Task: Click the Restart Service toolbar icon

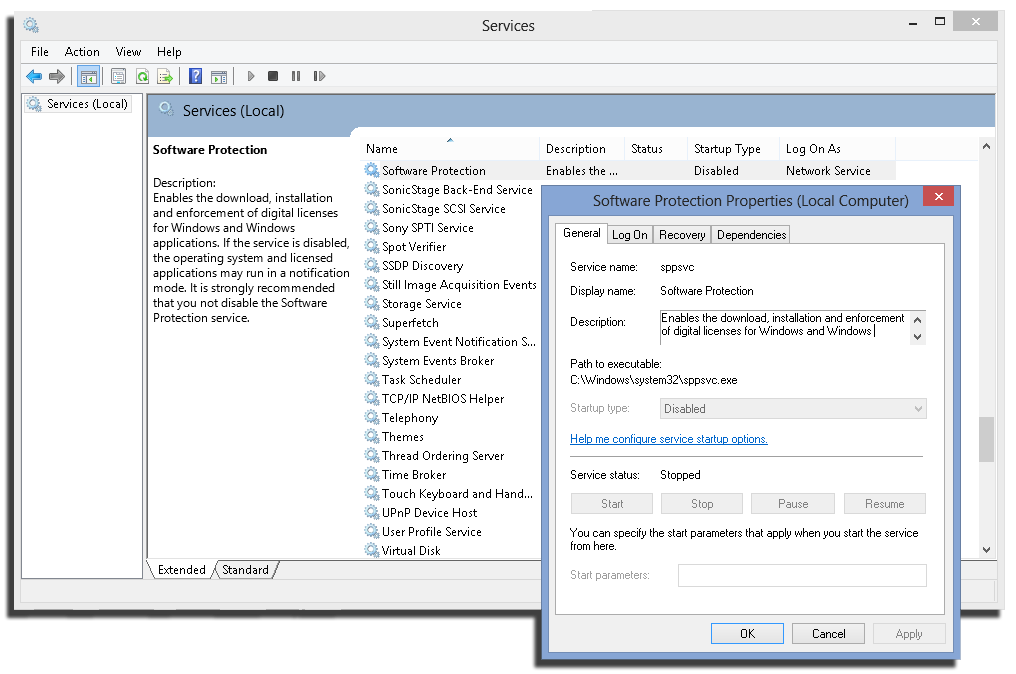Action: click(319, 76)
